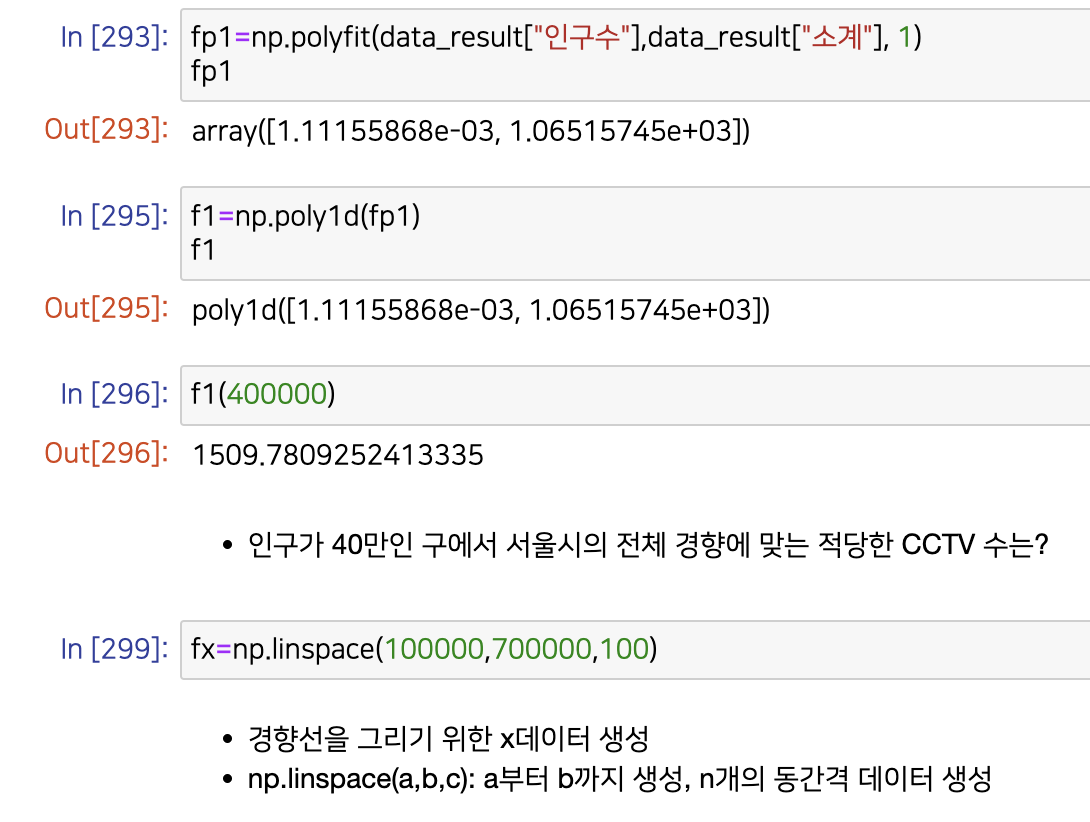Select the Out[293]: prompt label
Screen dimensions: 1090x822
[x=106, y=129]
